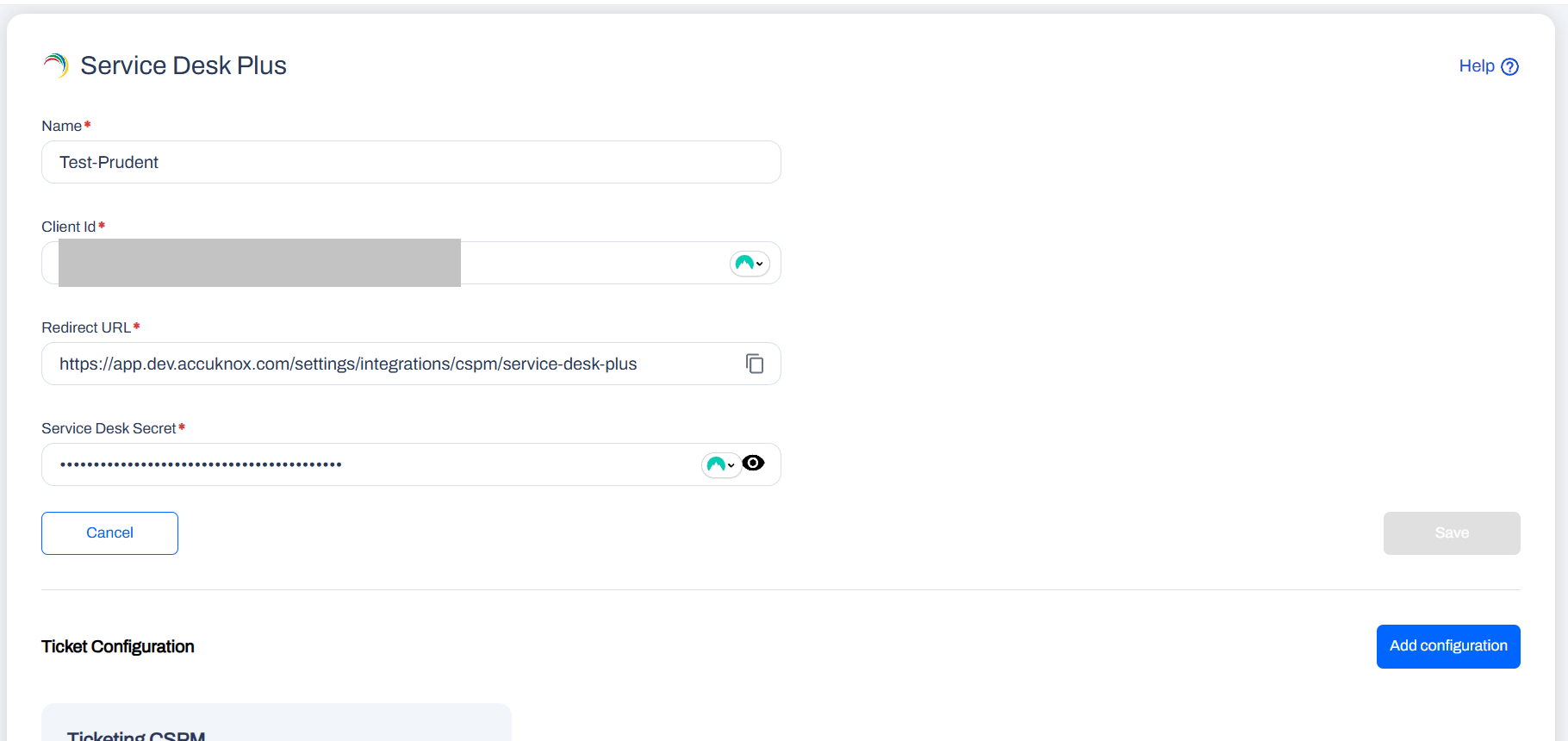The height and width of the screenshot is (741, 1568).
Task: Open the password manager dropdown in the Service Desk Secret field
Action: (720, 465)
